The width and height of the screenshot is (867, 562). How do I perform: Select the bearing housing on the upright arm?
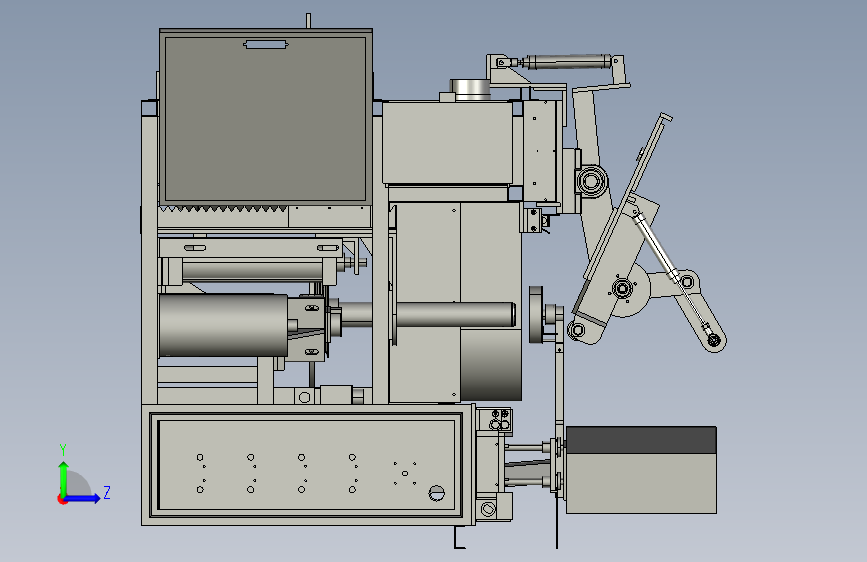coord(591,181)
